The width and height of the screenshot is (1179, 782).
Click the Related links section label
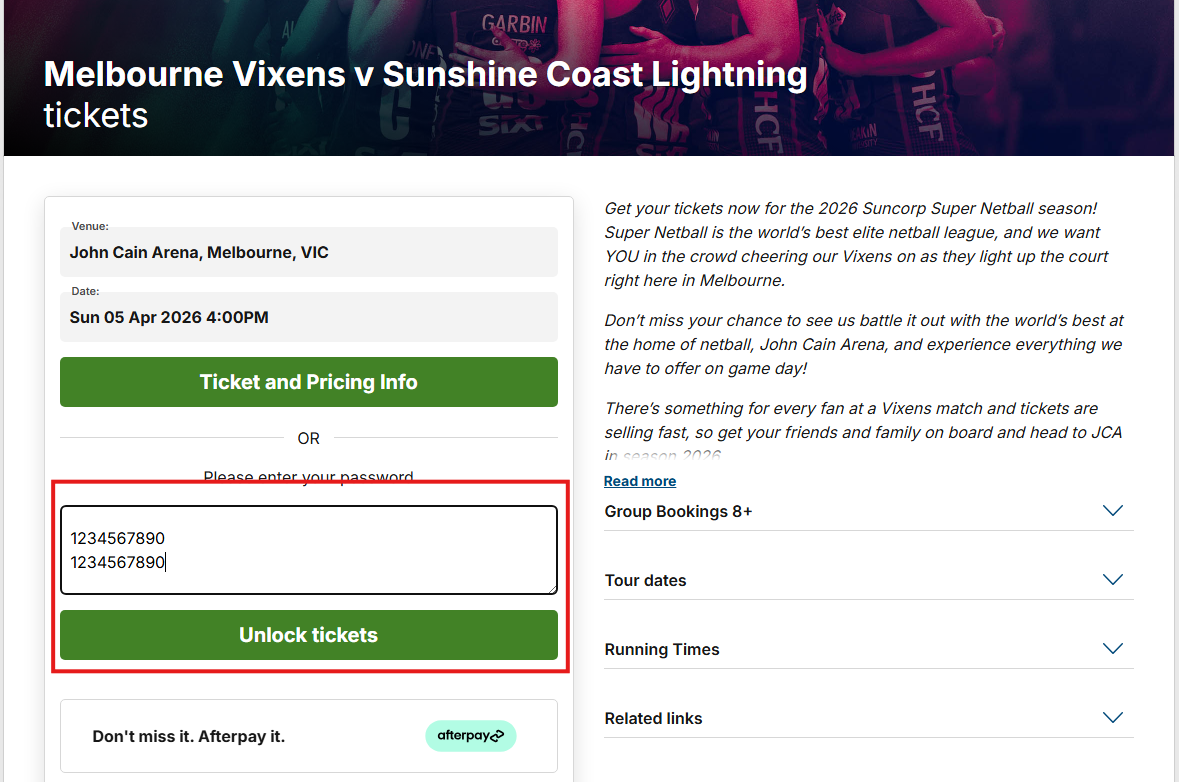coord(653,718)
